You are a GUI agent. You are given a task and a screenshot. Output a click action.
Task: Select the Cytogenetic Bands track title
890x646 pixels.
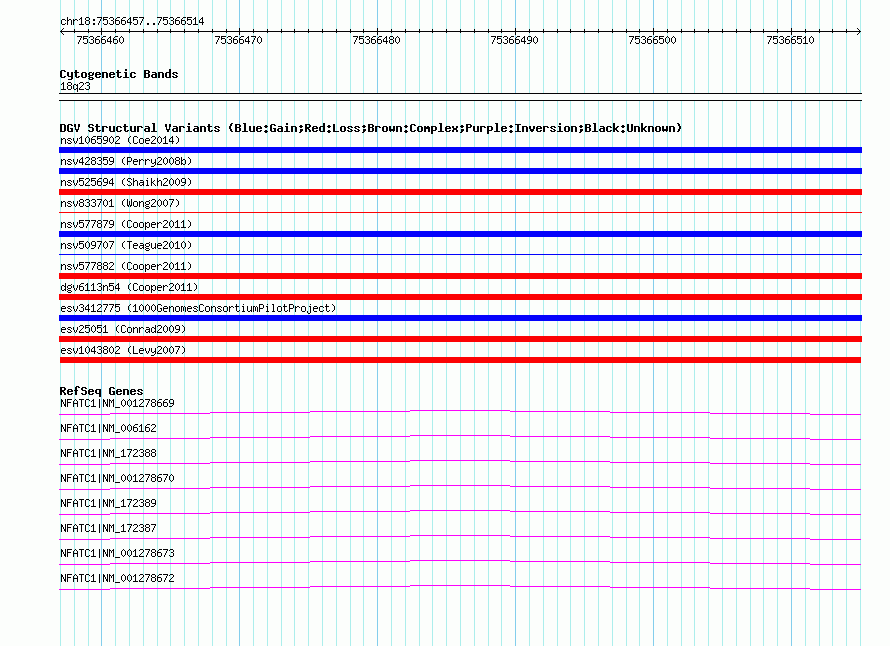[x=119, y=74]
